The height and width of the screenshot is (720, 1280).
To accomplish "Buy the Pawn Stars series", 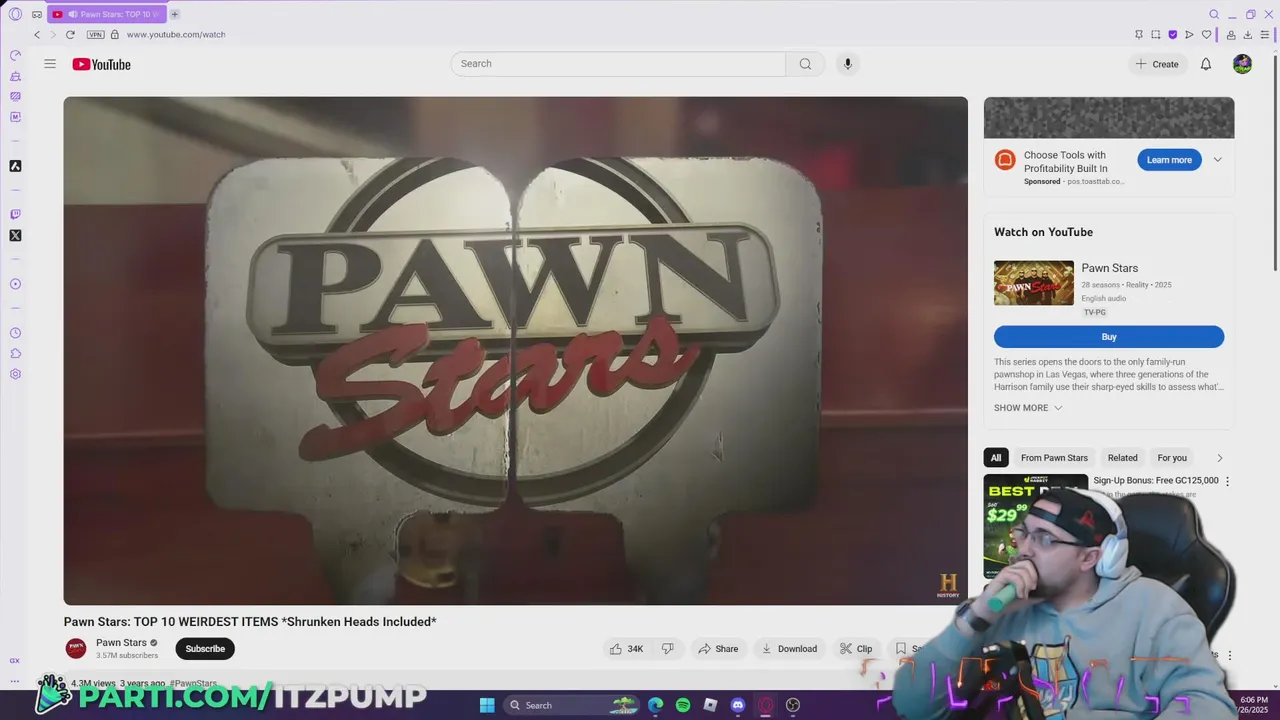I will pos(1109,337).
